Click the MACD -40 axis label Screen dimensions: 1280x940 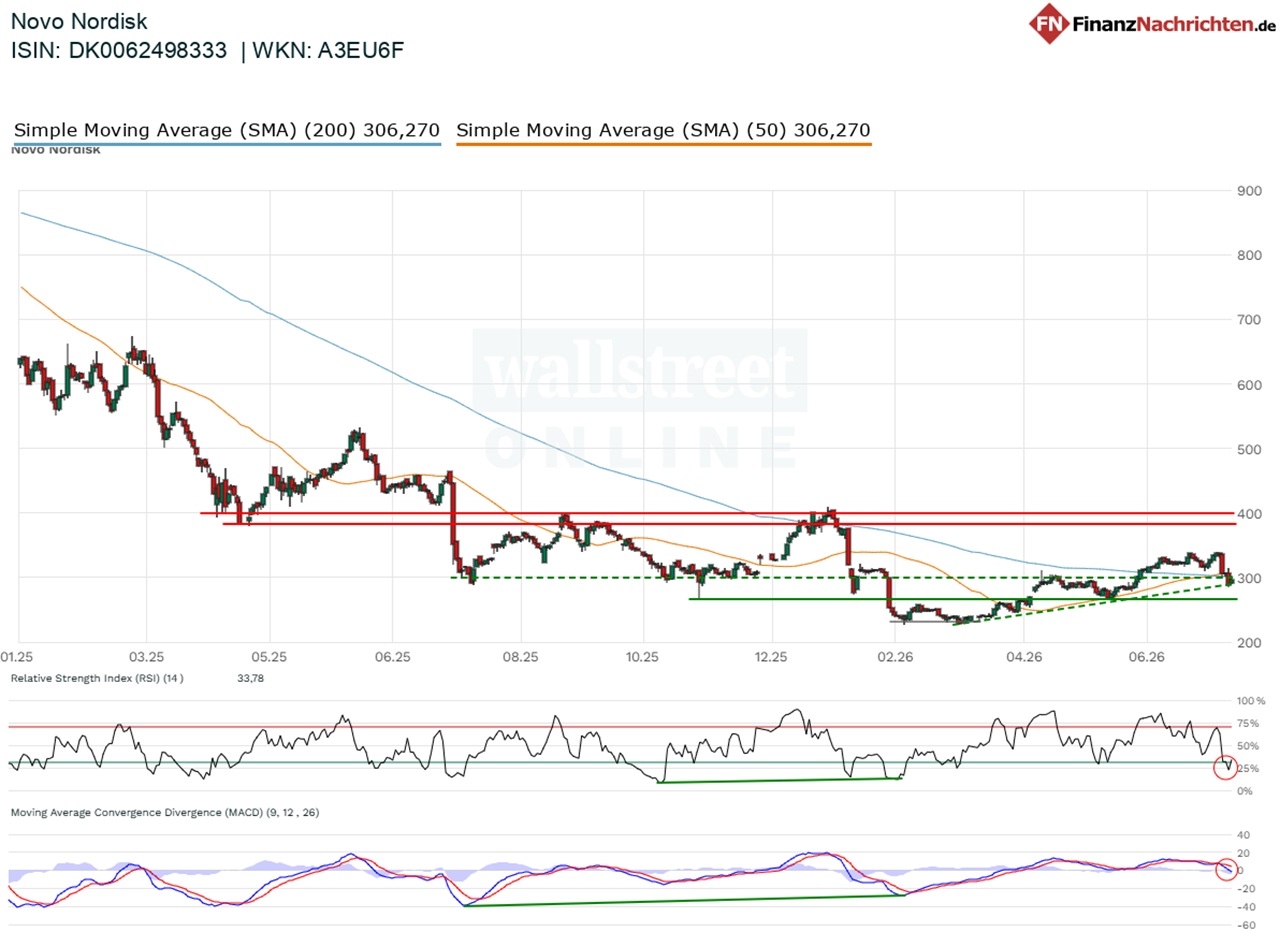click(x=1244, y=907)
